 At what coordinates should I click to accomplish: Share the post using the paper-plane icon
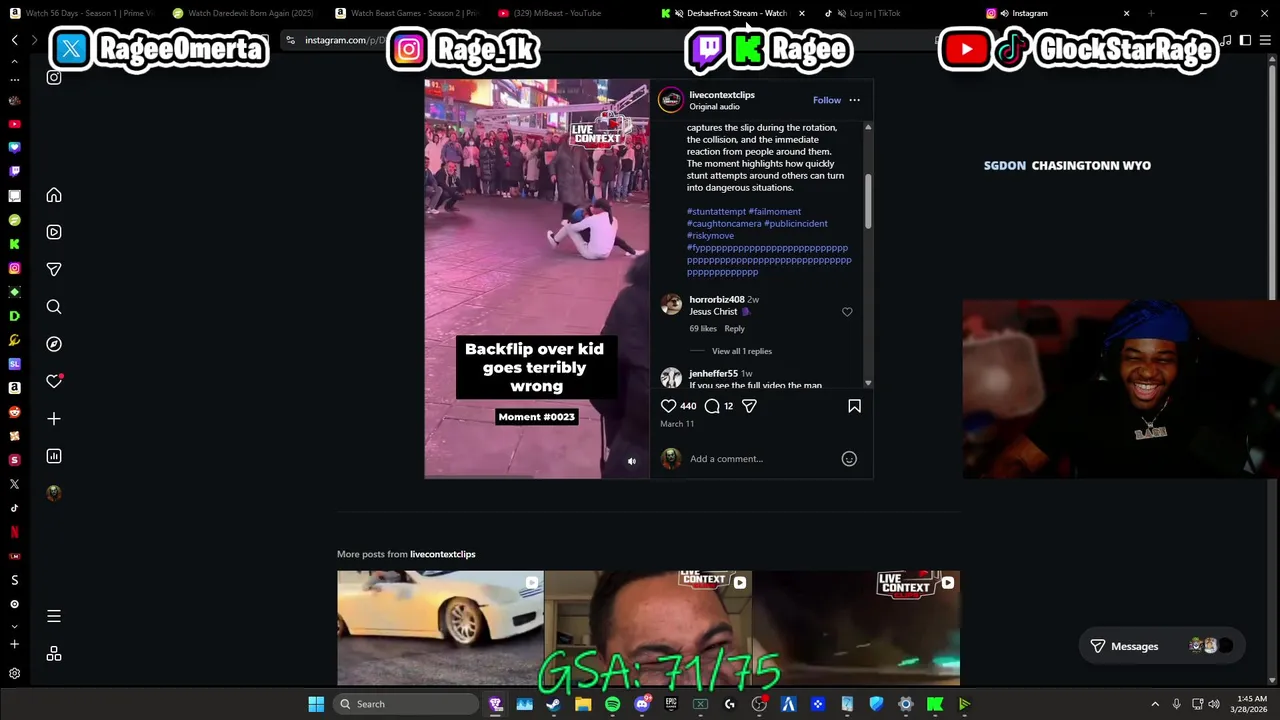[x=749, y=406]
